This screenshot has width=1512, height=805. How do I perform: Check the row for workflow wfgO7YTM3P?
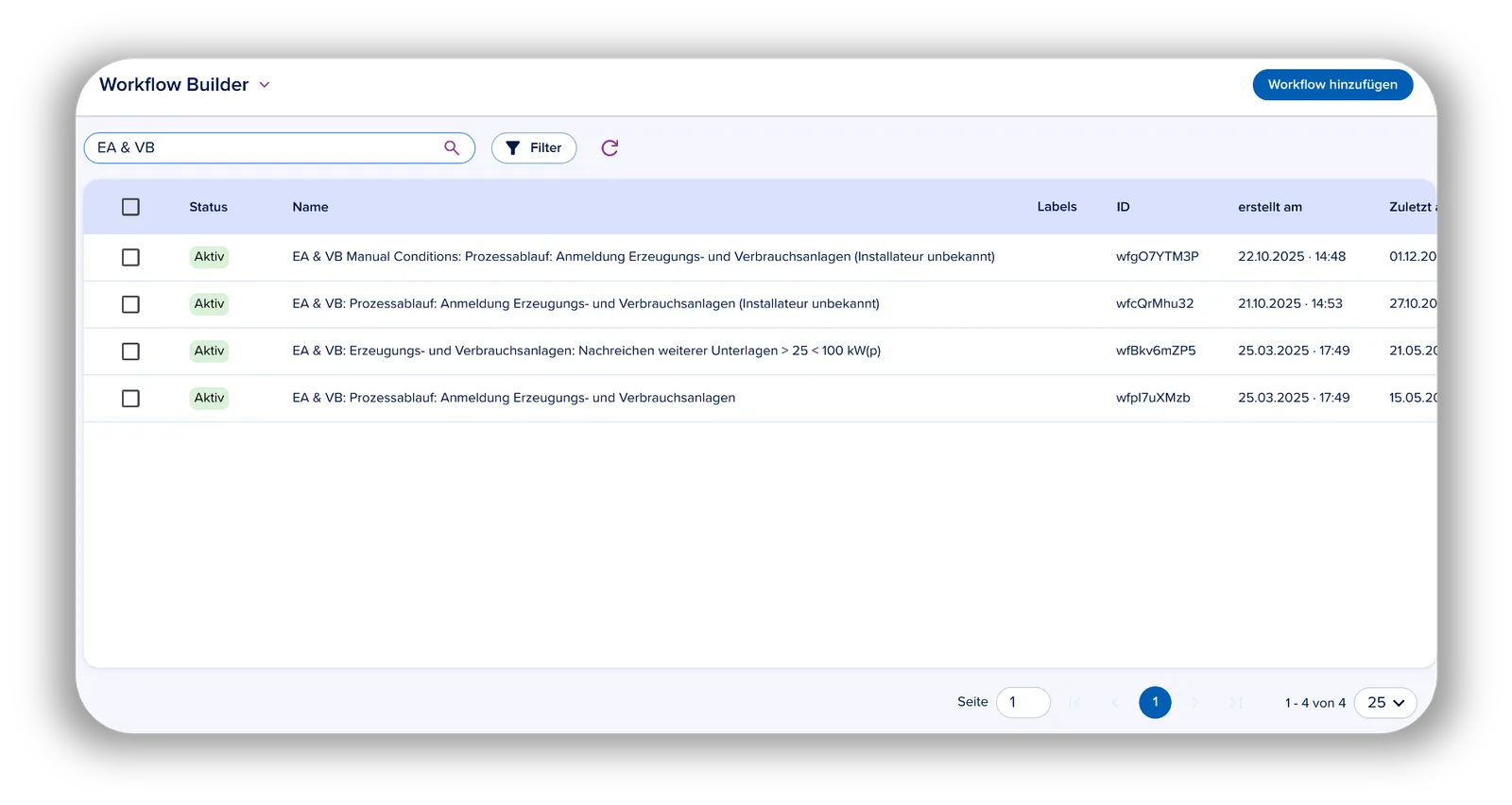point(130,257)
